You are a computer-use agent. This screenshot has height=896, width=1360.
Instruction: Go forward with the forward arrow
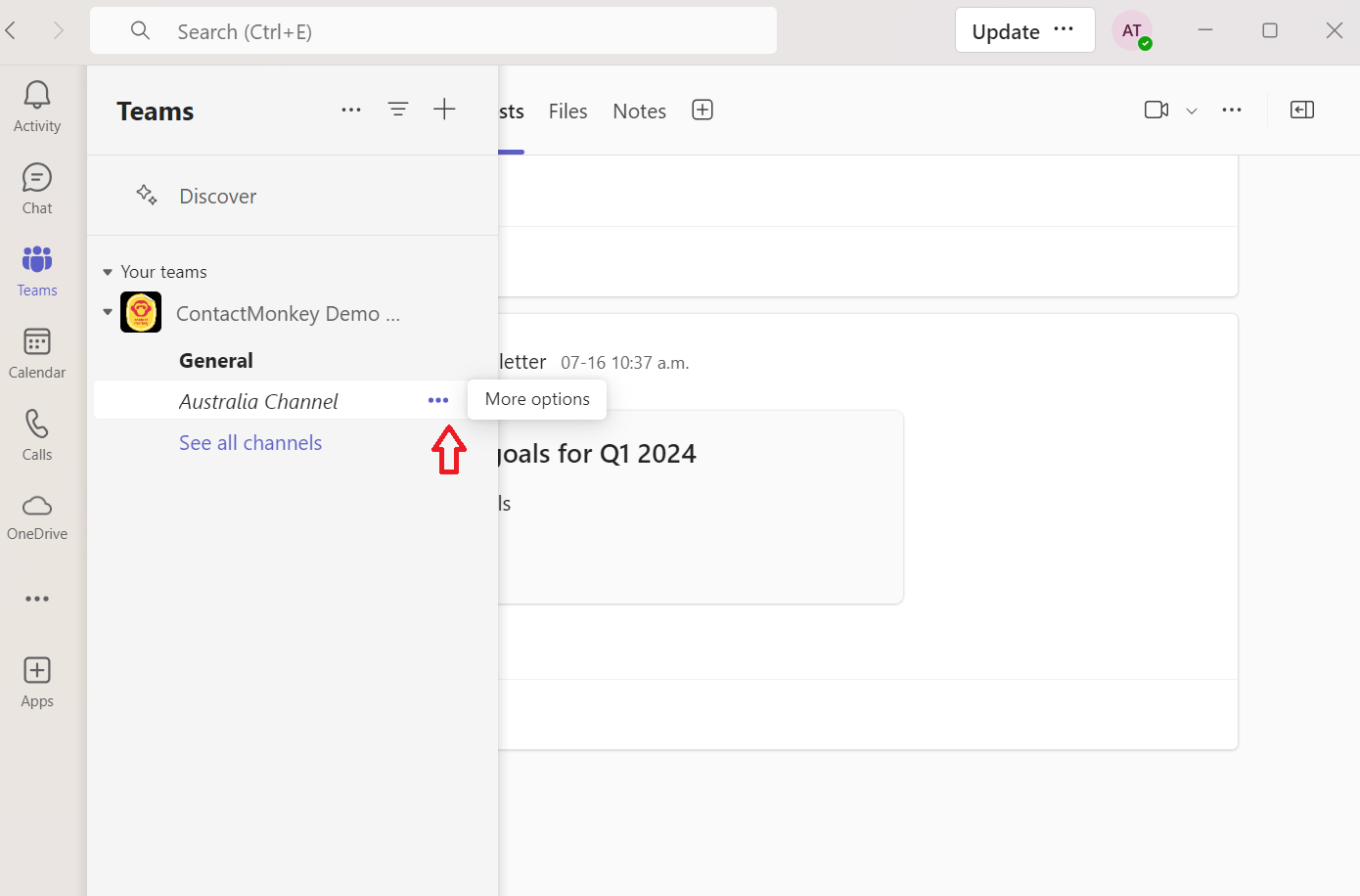pyautogui.click(x=59, y=30)
